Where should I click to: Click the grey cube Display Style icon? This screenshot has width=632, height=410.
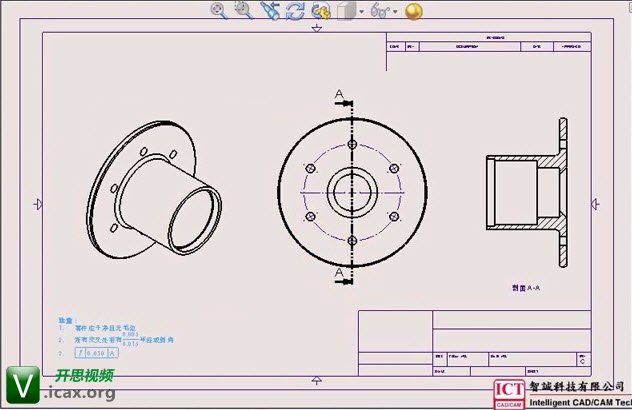point(347,11)
